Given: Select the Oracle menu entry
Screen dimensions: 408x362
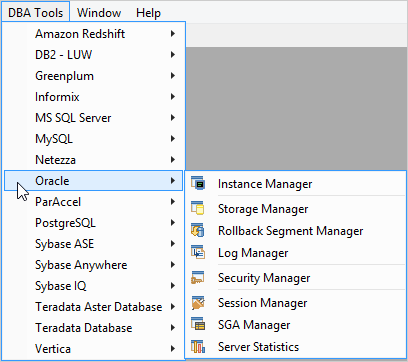Looking at the screenshot, I should click(x=93, y=181).
